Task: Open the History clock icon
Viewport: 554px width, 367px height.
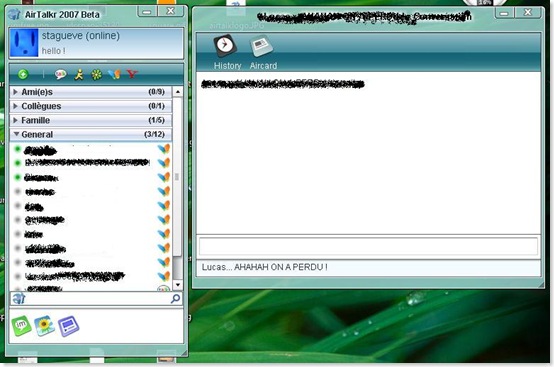Action: point(225,46)
